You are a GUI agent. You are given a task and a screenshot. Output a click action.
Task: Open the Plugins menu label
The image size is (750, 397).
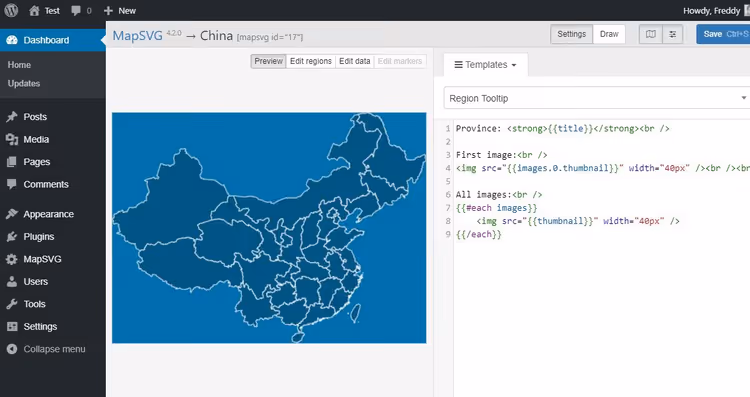point(39,236)
